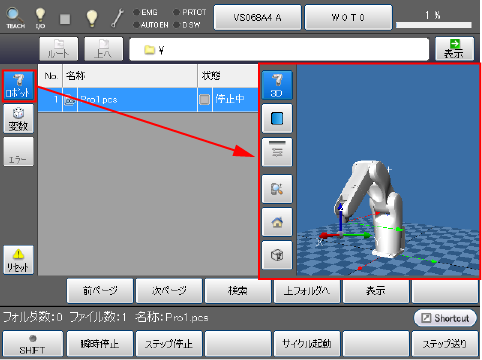Expand the horizontal lines menu in 3D panel
Screen dimensions: 482x360
click(x=277, y=152)
